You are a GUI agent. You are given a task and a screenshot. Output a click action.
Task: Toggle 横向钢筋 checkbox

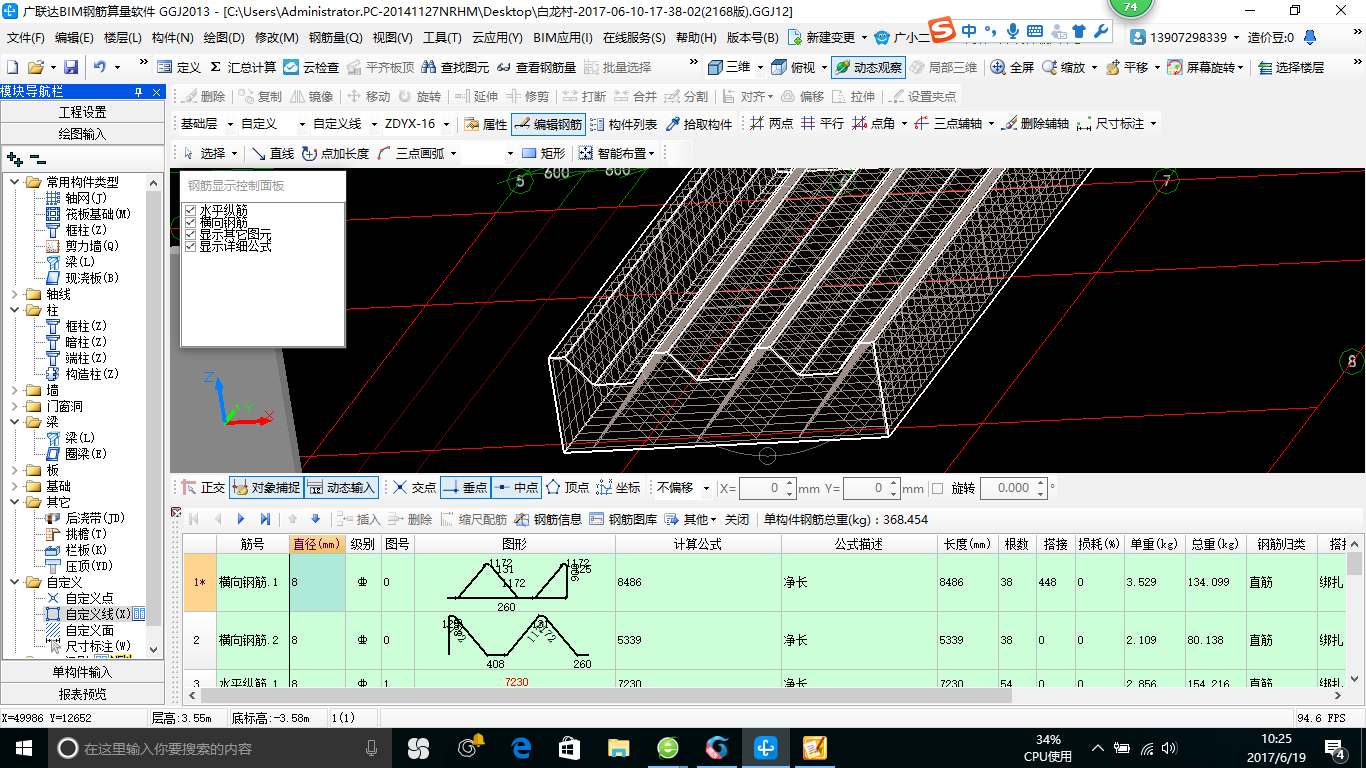tap(191, 222)
